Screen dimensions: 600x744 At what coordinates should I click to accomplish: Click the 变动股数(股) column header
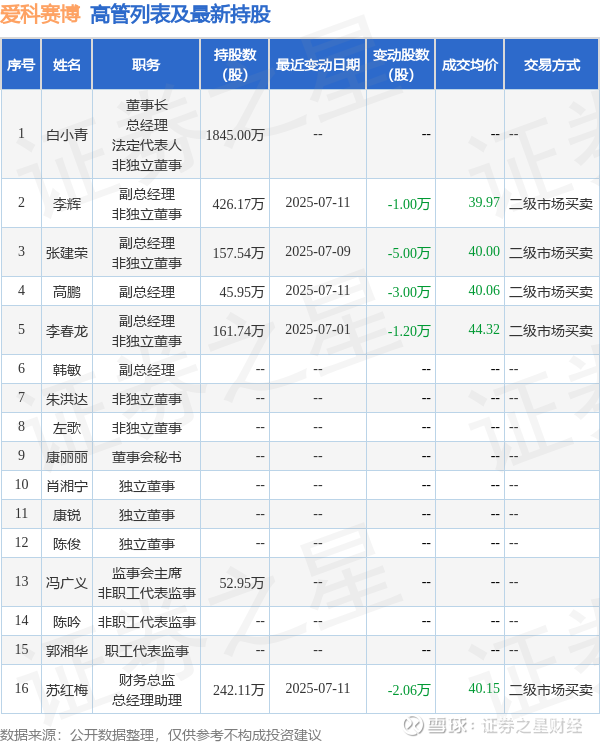point(401,65)
